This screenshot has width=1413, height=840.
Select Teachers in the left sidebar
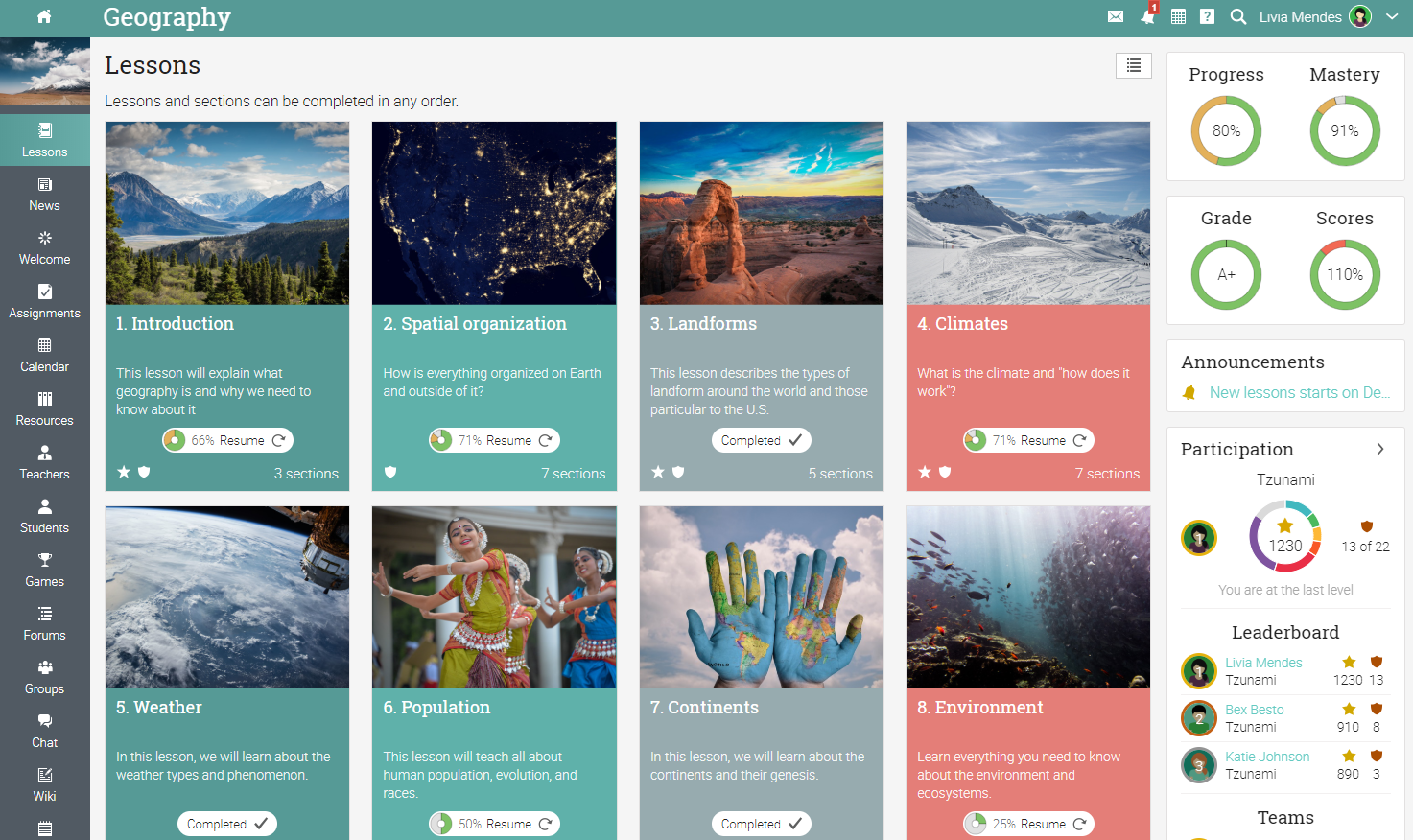44,463
